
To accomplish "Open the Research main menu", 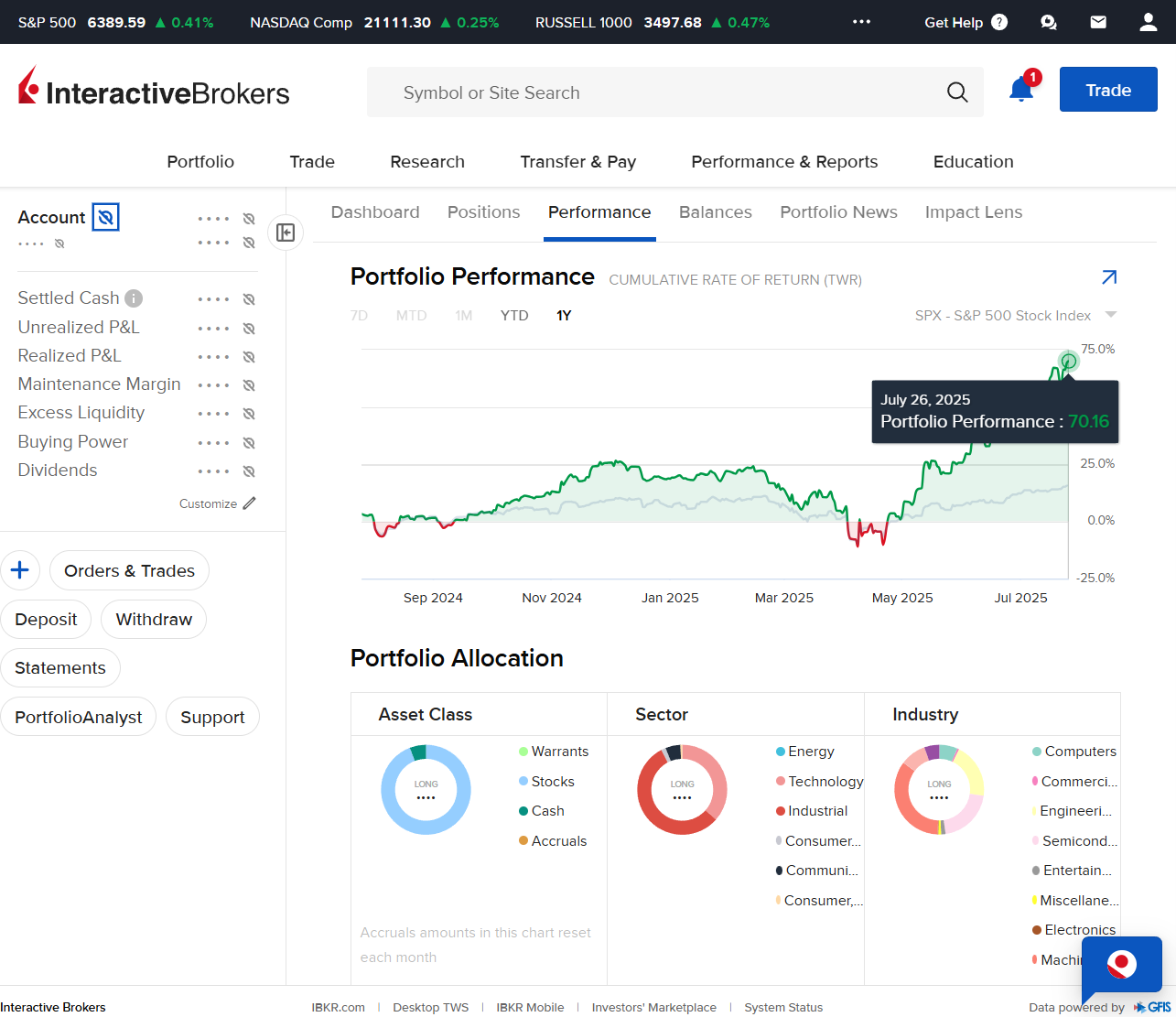I will click(x=427, y=162).
